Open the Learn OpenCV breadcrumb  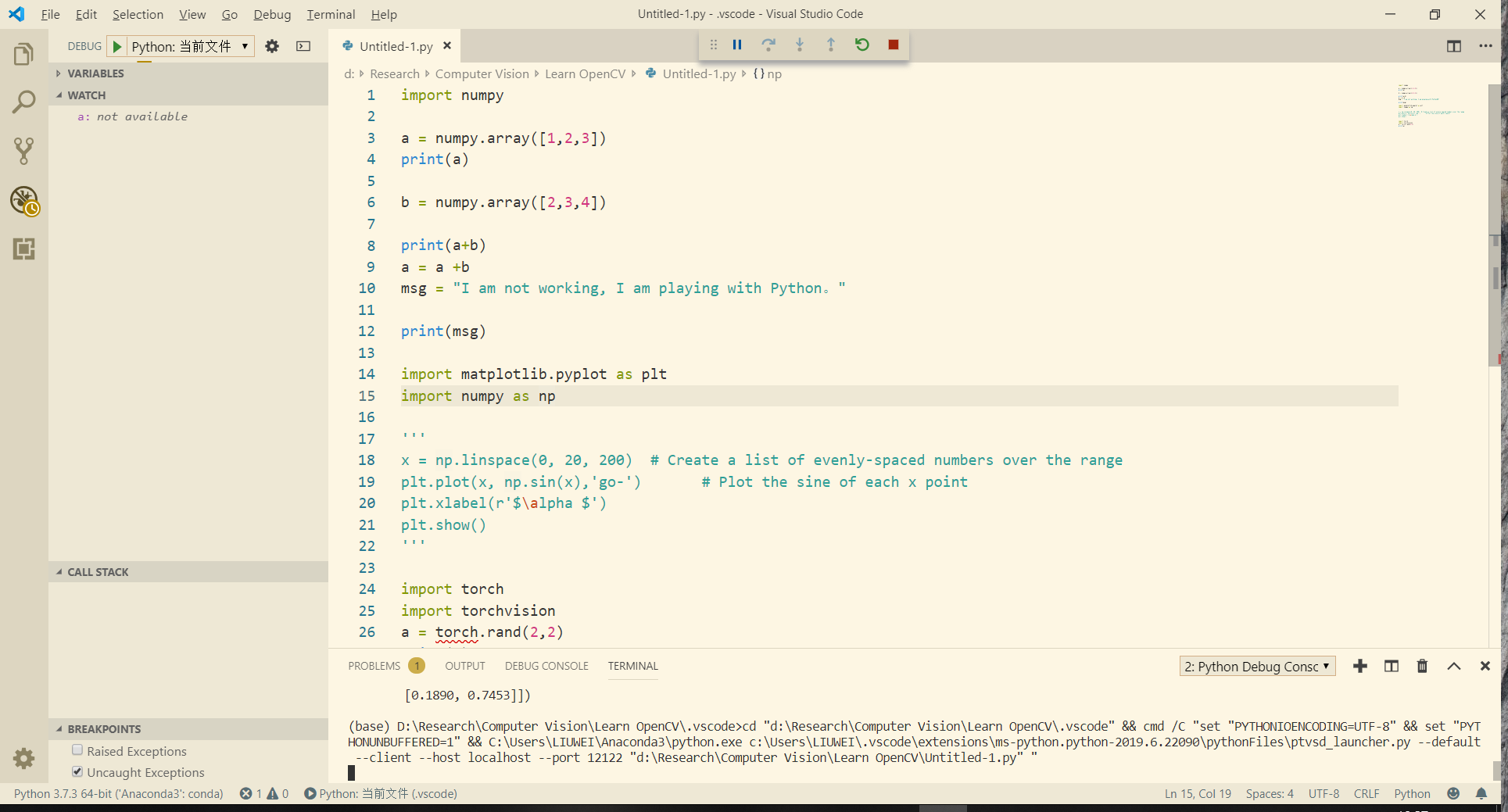pyautogui.click(x=585, y=73)
